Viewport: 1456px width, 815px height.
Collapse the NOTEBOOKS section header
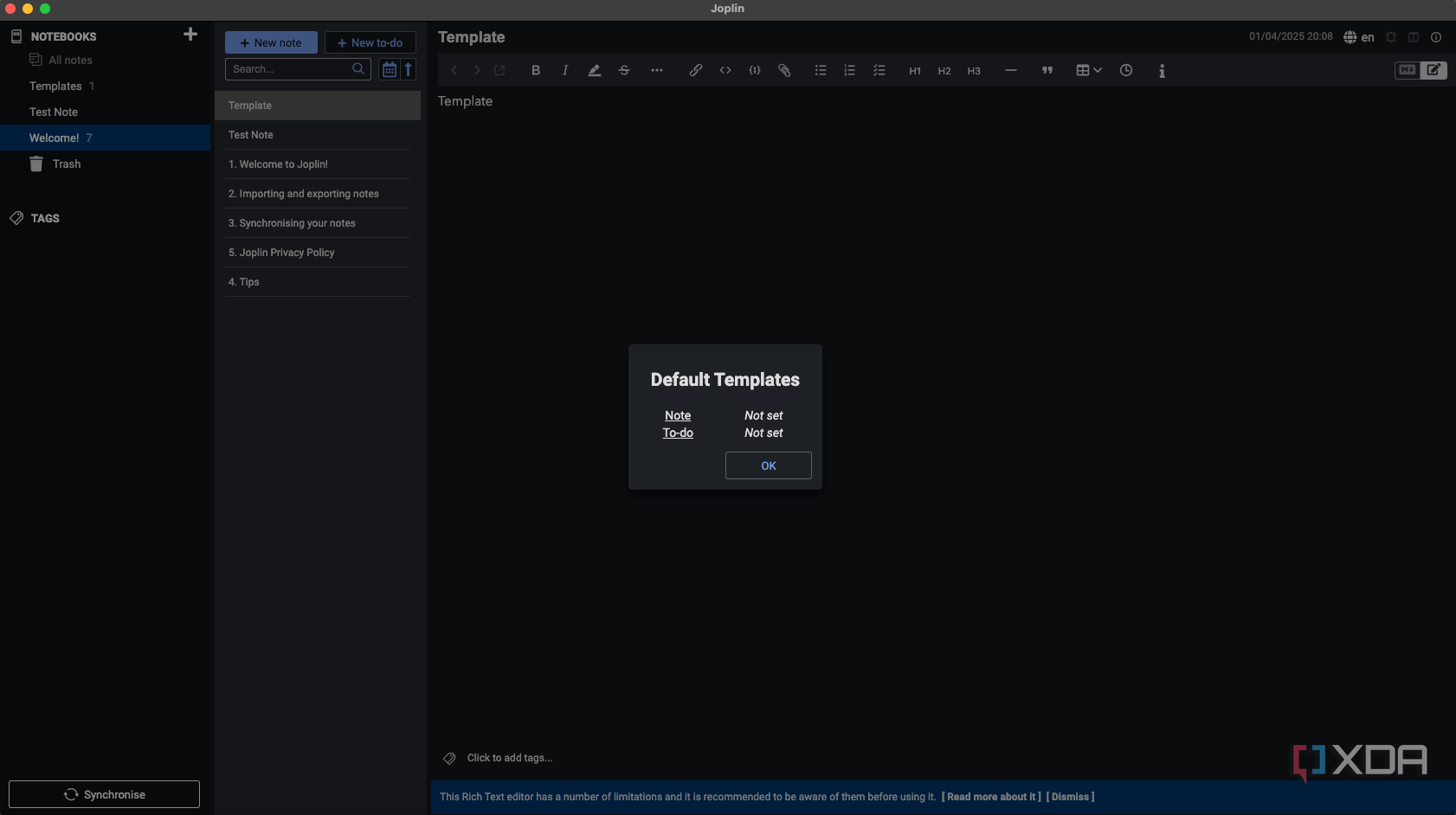[63, 36]
